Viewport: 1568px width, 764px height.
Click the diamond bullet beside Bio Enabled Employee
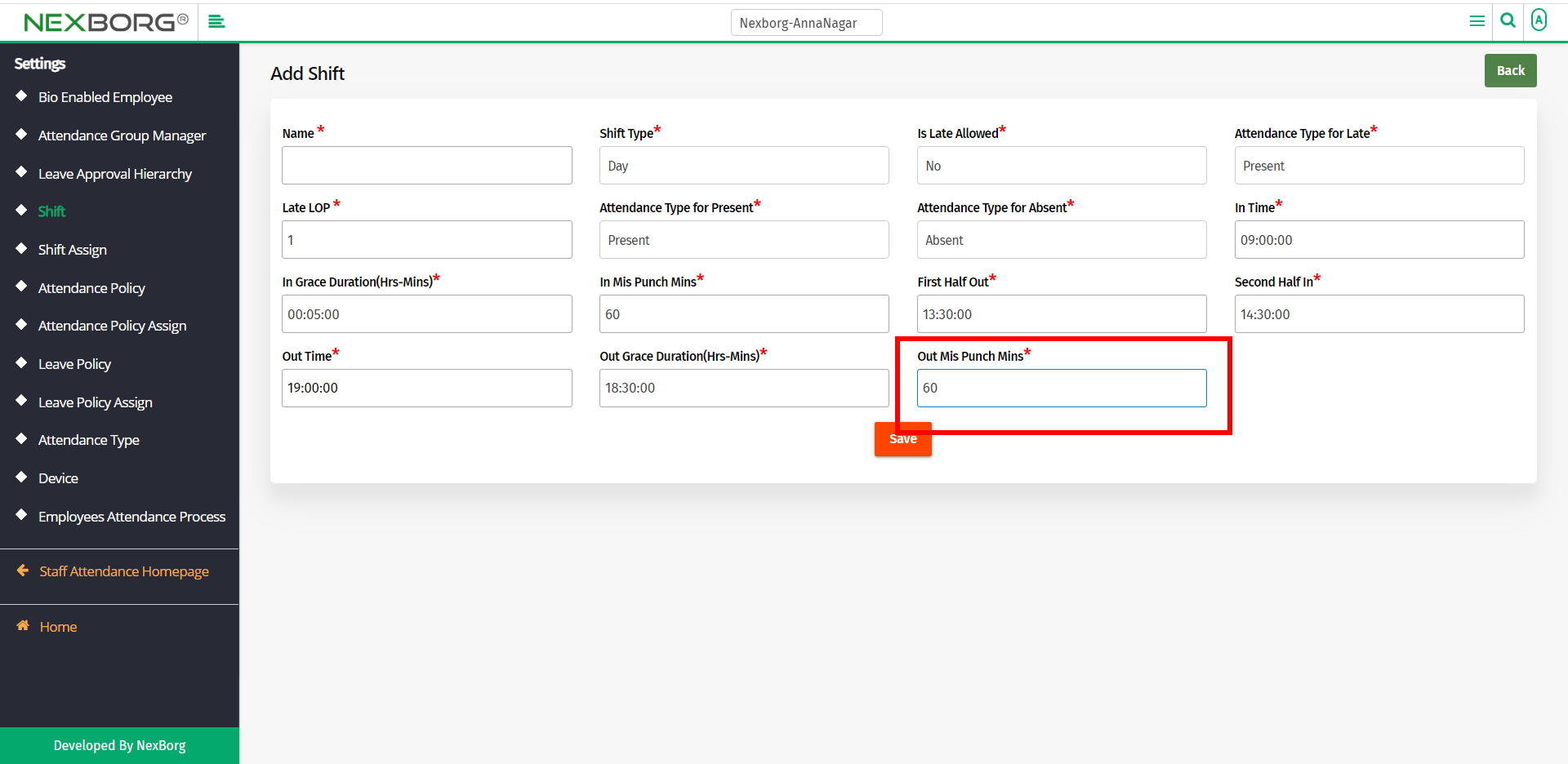click(x=21, y=95)
